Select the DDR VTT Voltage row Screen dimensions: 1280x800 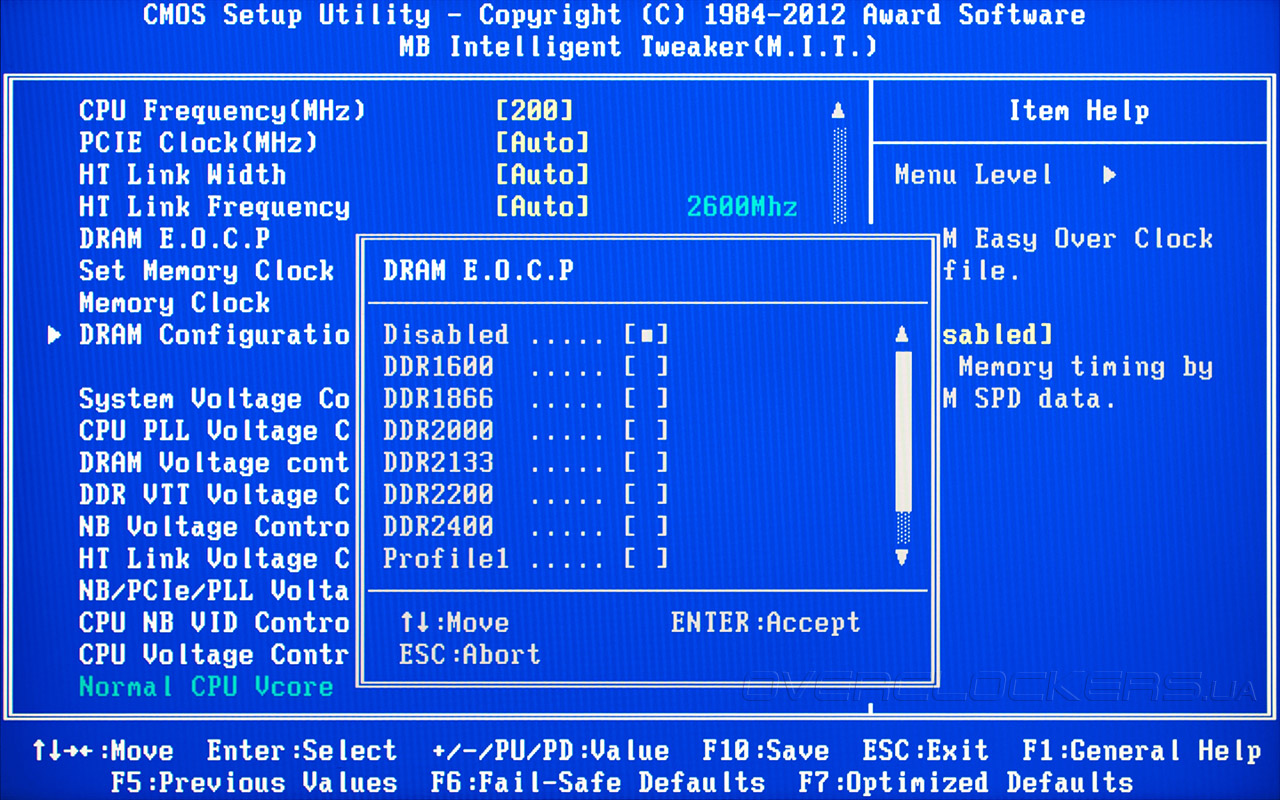coord(215,495)
